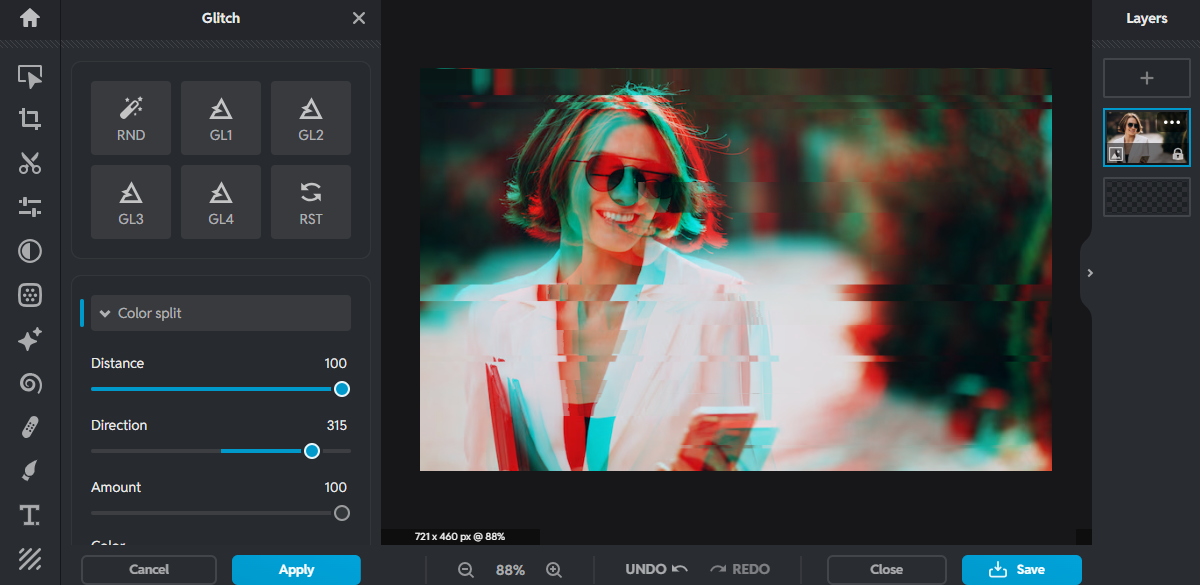This screenshot has width=1200, height=585.
Task: Click the Glitch panel title
Action: (220, 18)
